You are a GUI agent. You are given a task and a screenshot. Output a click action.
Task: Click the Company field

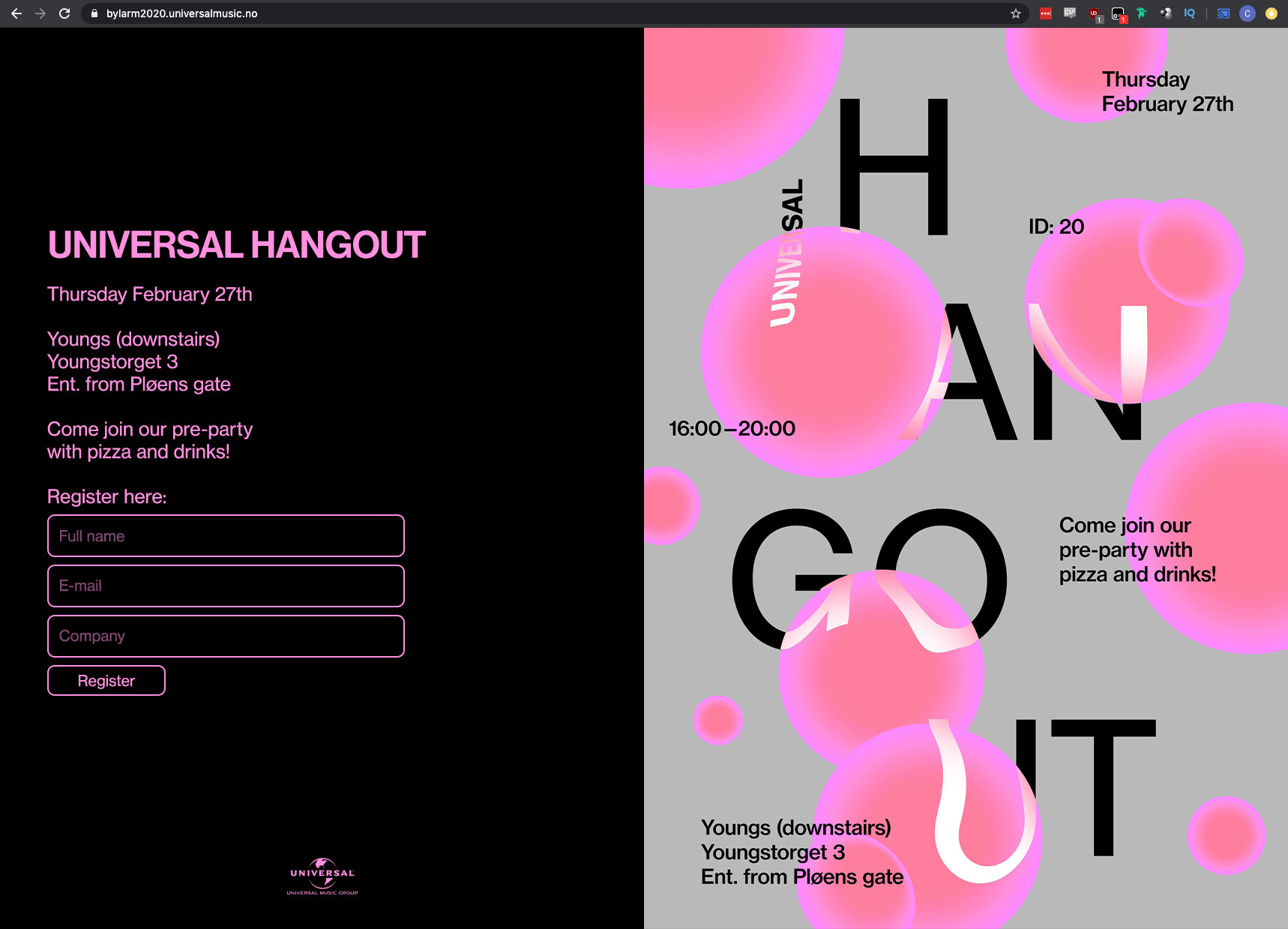coord(226,636)
